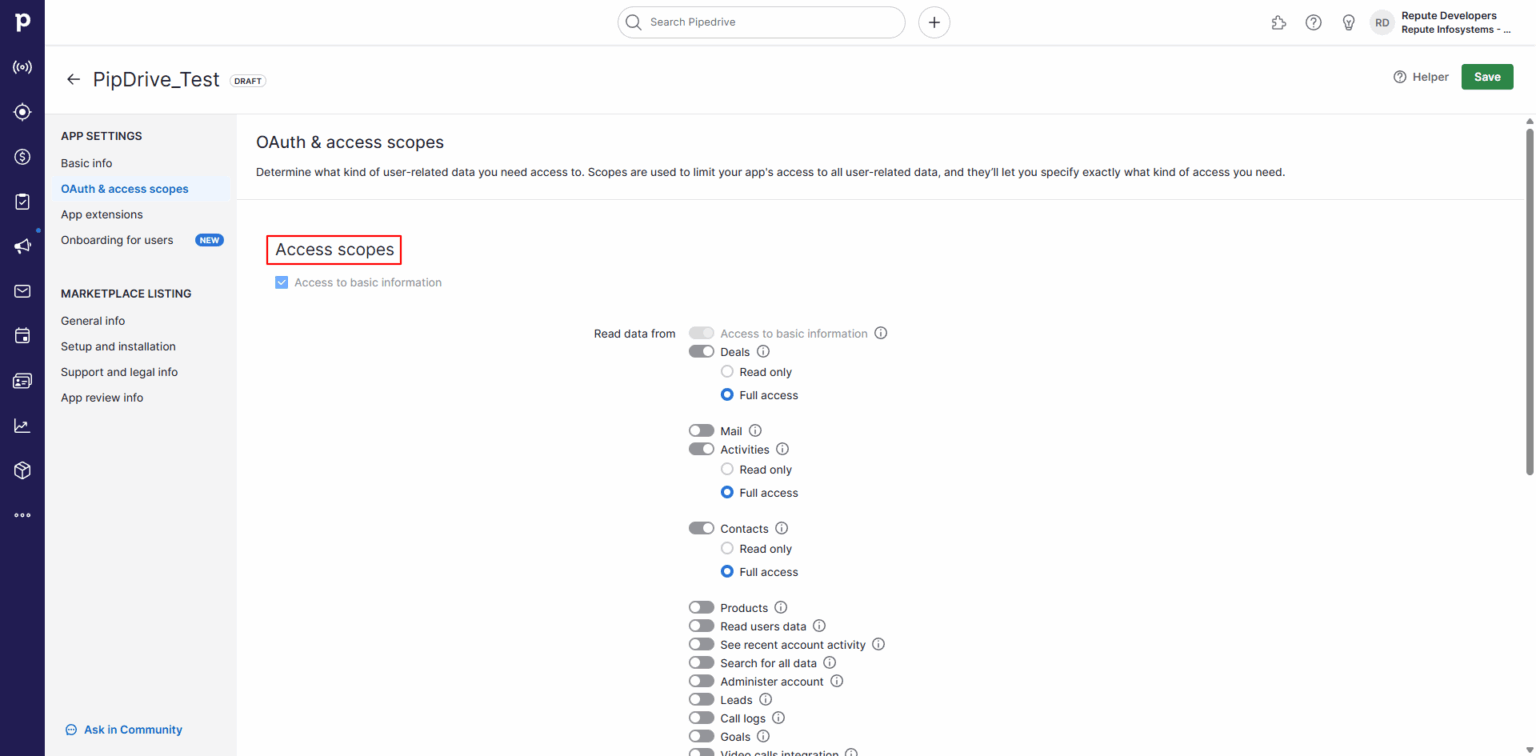Enable the Leads scope toggle
Screen dimensions: 1536x756
coord(701,700)
